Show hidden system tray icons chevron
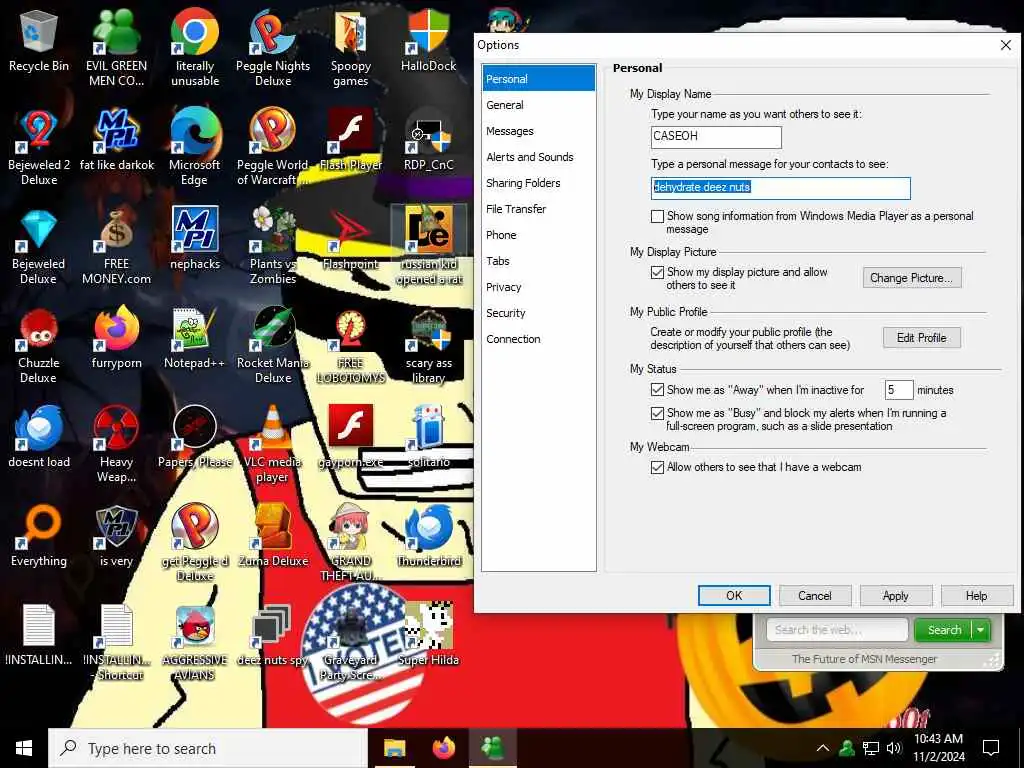 pyautogui.click(x=823, y=748)
